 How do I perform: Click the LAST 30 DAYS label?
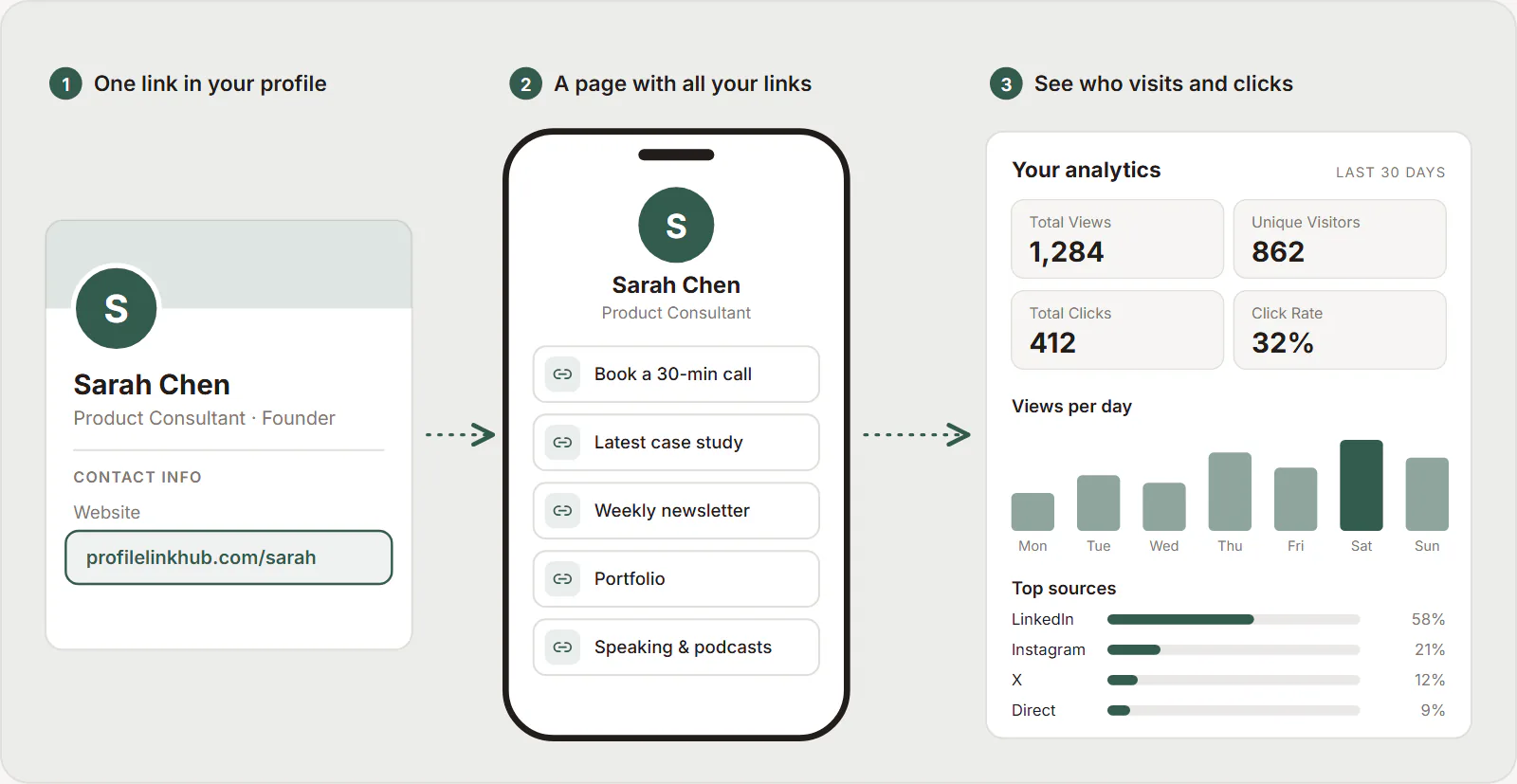[1390, 173]
